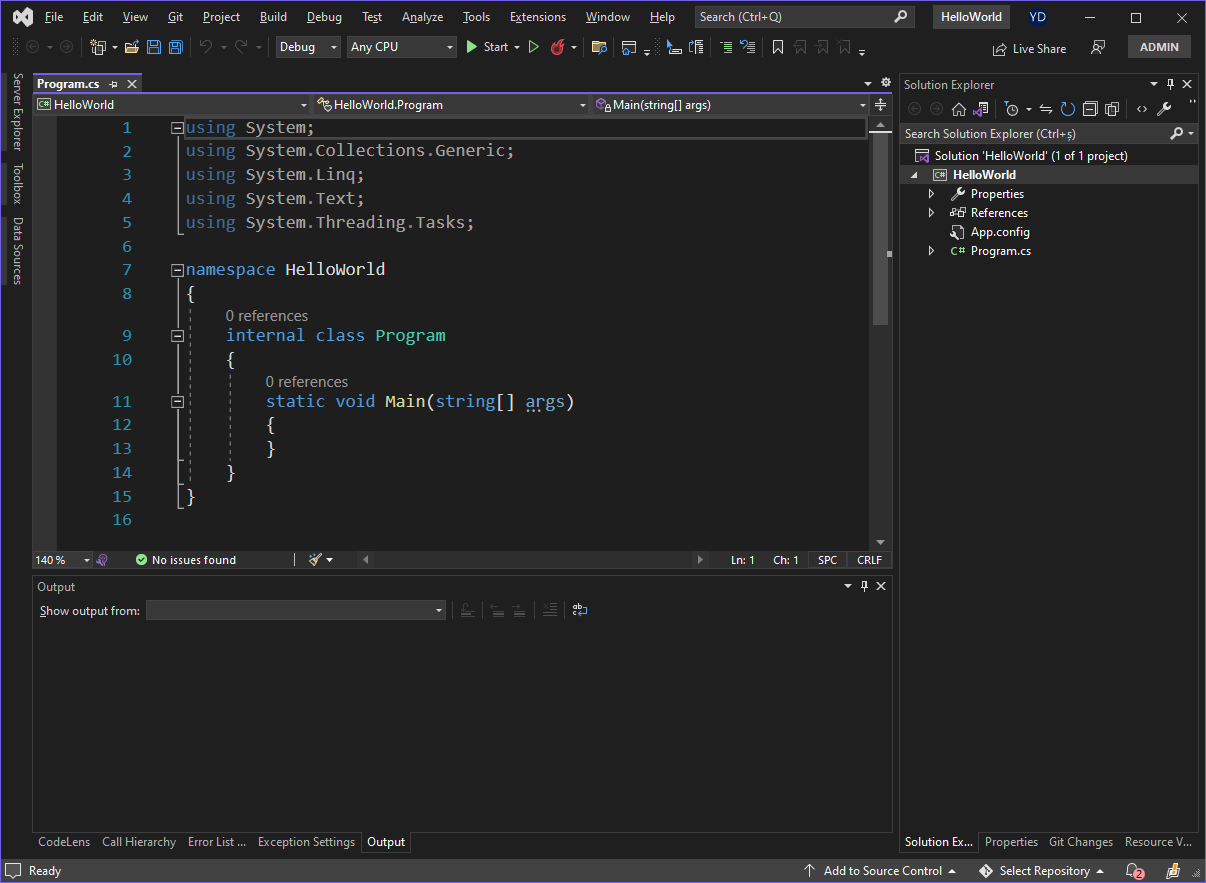Click Add to Source Control
Screen dimensions: 1206x883
coord(881,871)
